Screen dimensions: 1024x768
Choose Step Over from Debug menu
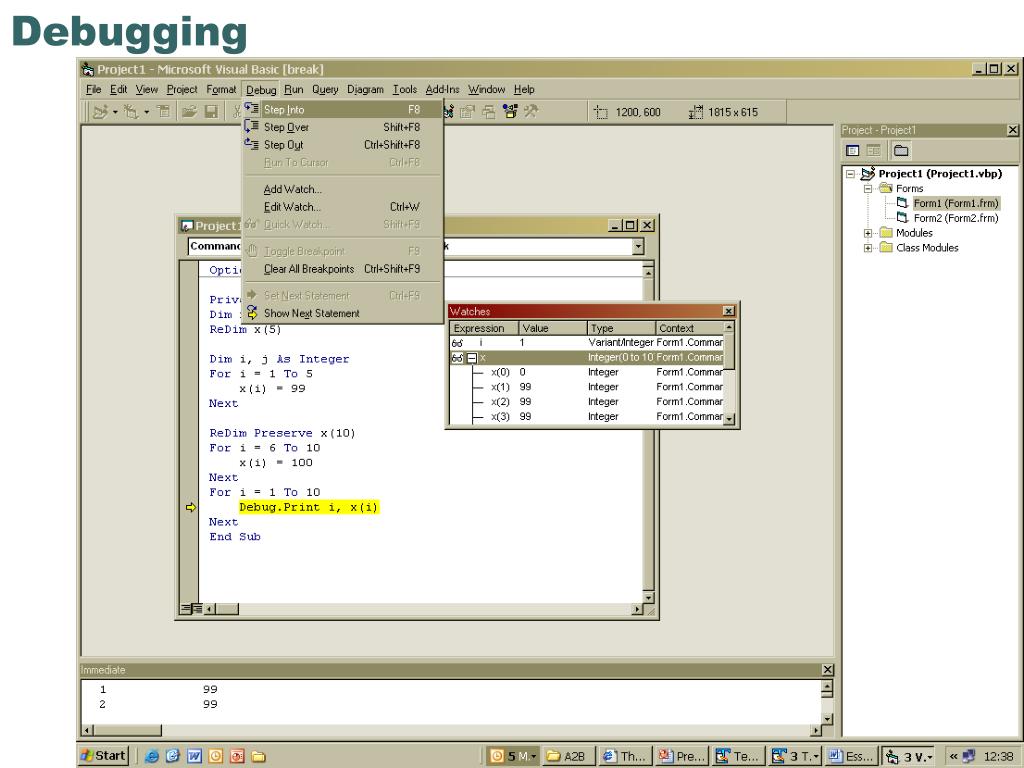[x=342, y=127]
